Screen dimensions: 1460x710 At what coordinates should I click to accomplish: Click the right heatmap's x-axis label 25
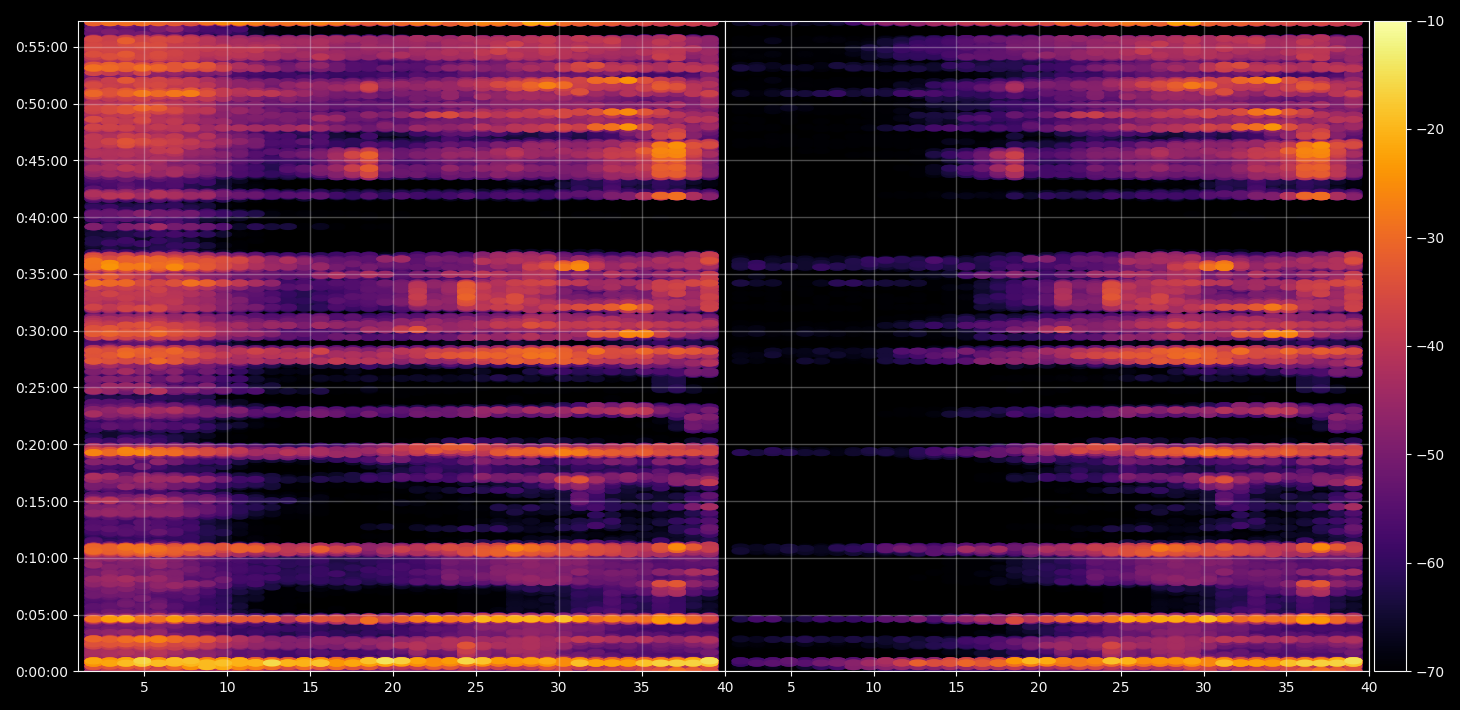[1121, 688]
